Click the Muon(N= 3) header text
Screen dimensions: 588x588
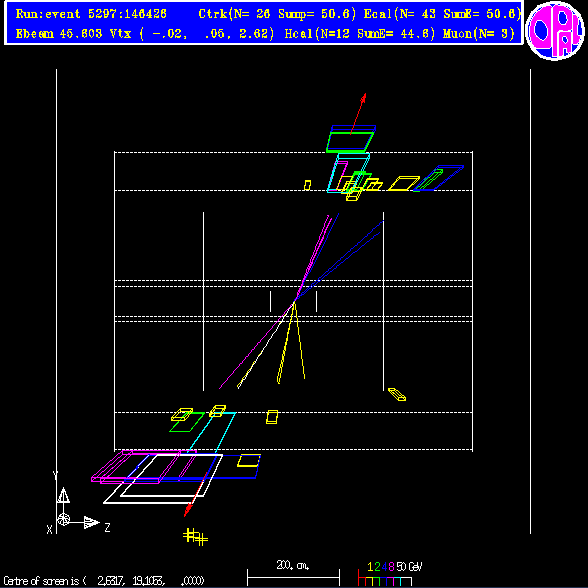479,34
